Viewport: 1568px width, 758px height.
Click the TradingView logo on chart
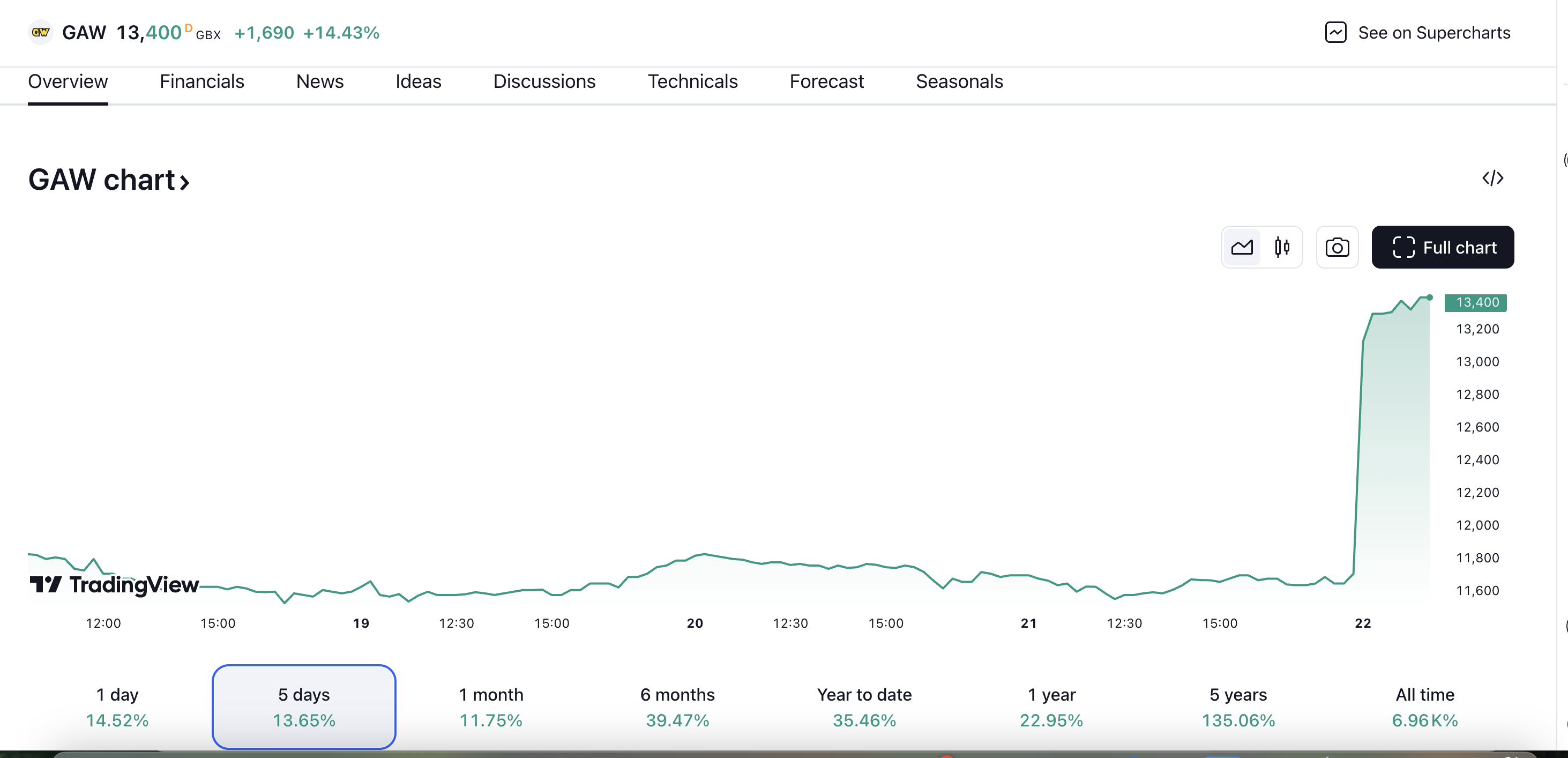point(115,584)
